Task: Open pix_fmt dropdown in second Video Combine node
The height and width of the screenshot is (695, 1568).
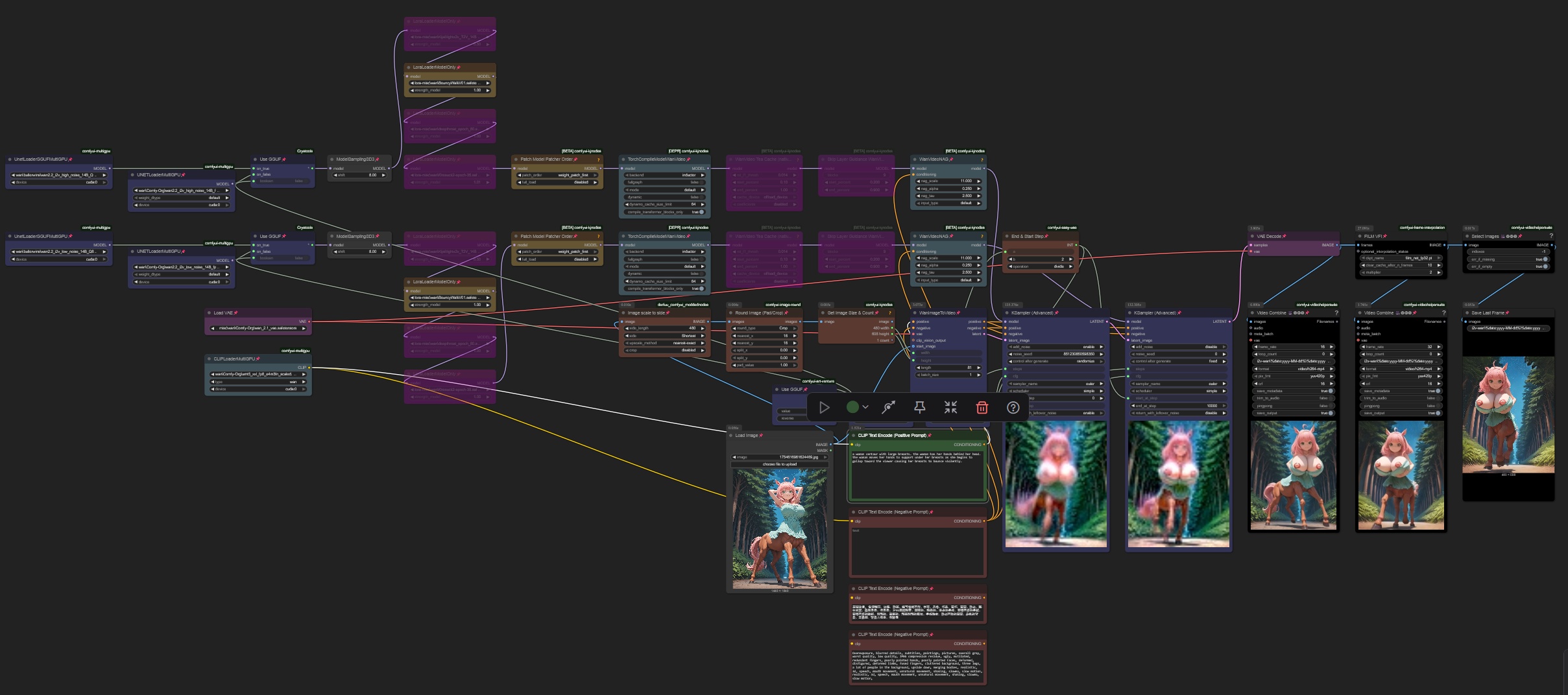Action: tap(1400, 376)
